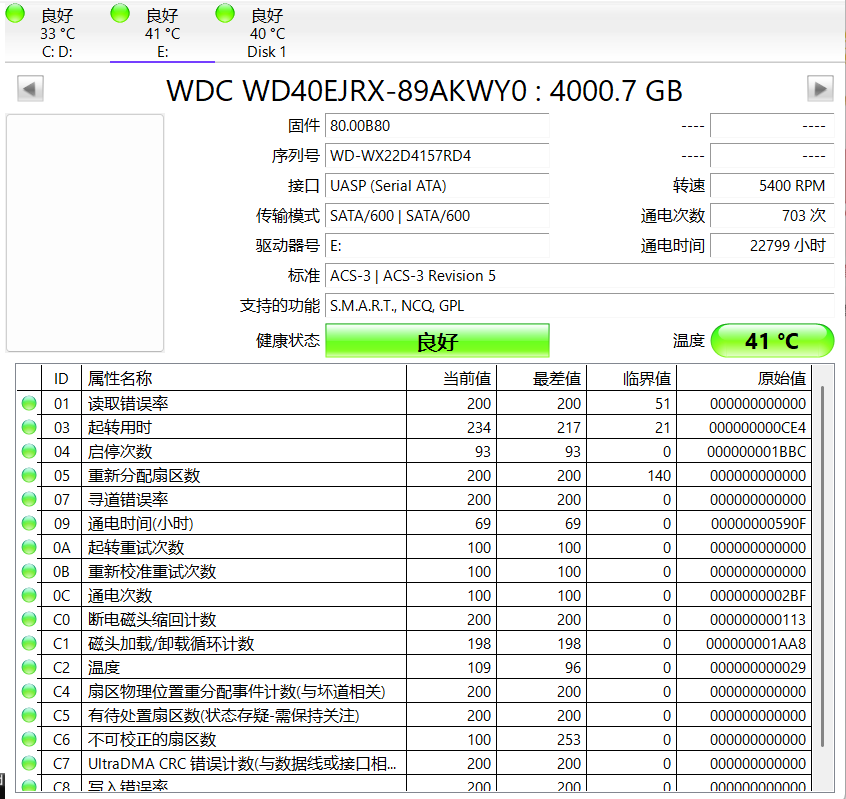Click status dot for row C4 扇区物理位置重分配事件计数
The height and width of the screenshot is (799, 846).
click(x=29, y=692)
